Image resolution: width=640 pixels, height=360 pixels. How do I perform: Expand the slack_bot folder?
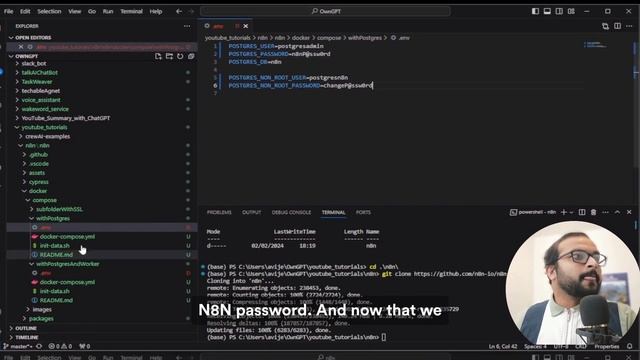click(x=34, y=64)
